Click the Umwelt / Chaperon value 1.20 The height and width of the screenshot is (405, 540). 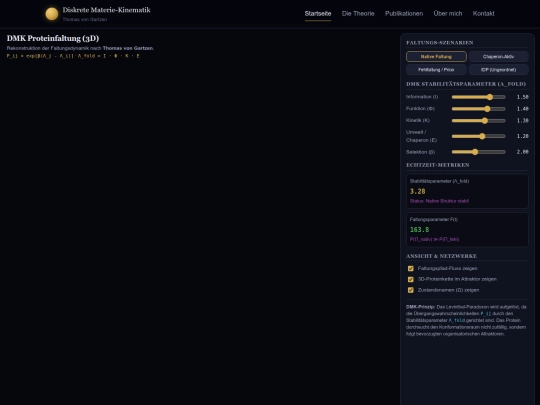click(x=522, y=136)
